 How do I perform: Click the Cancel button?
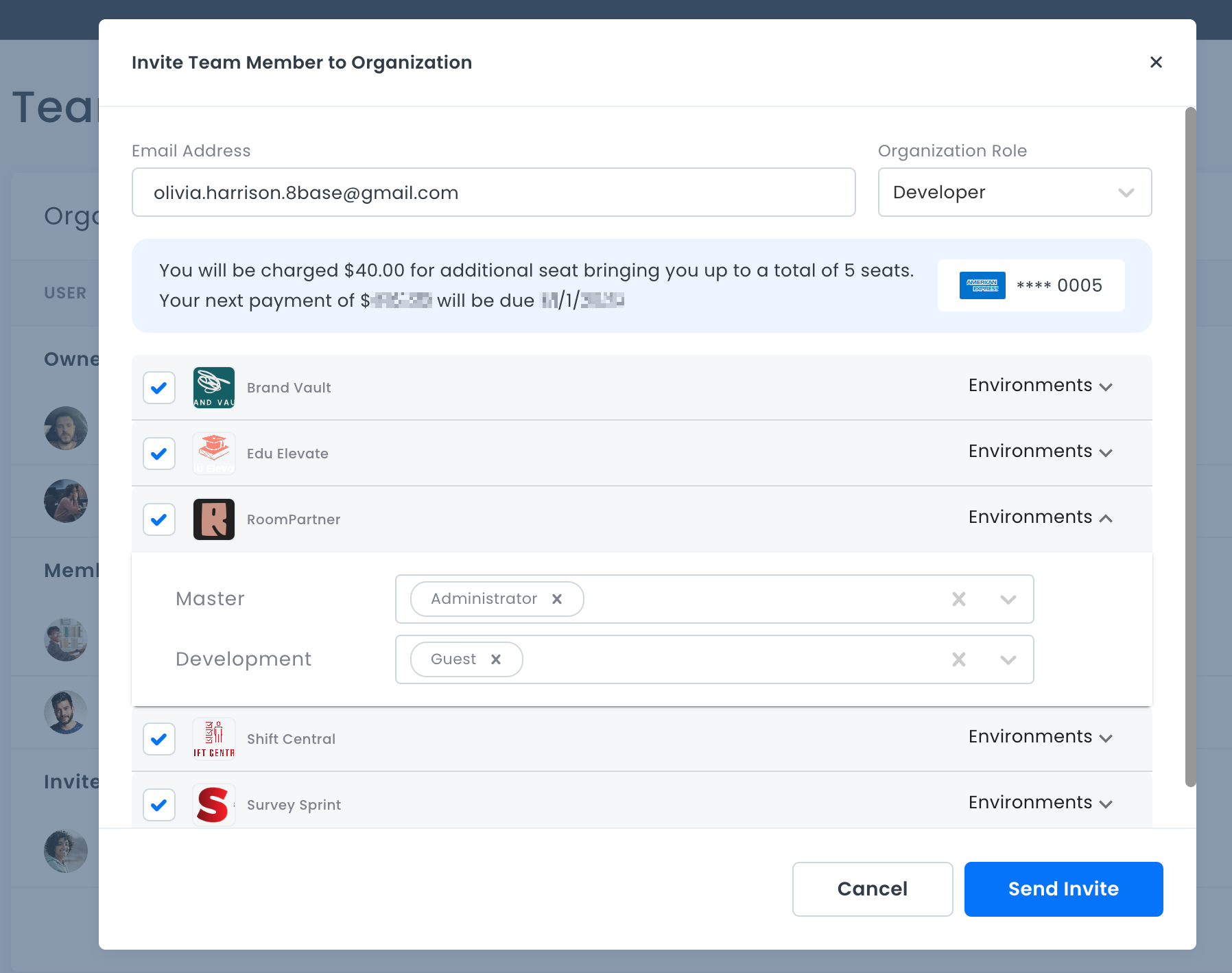[x=872, y=889]
